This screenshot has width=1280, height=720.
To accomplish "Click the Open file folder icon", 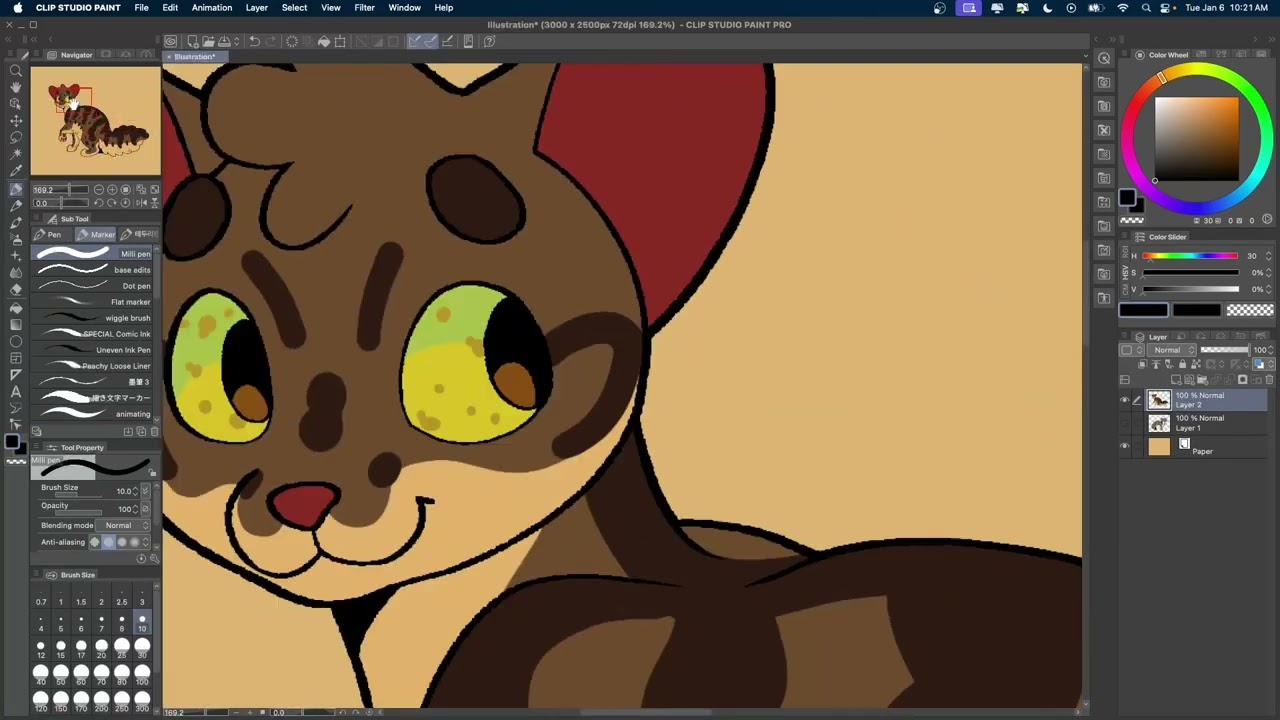I will point(208,41).
